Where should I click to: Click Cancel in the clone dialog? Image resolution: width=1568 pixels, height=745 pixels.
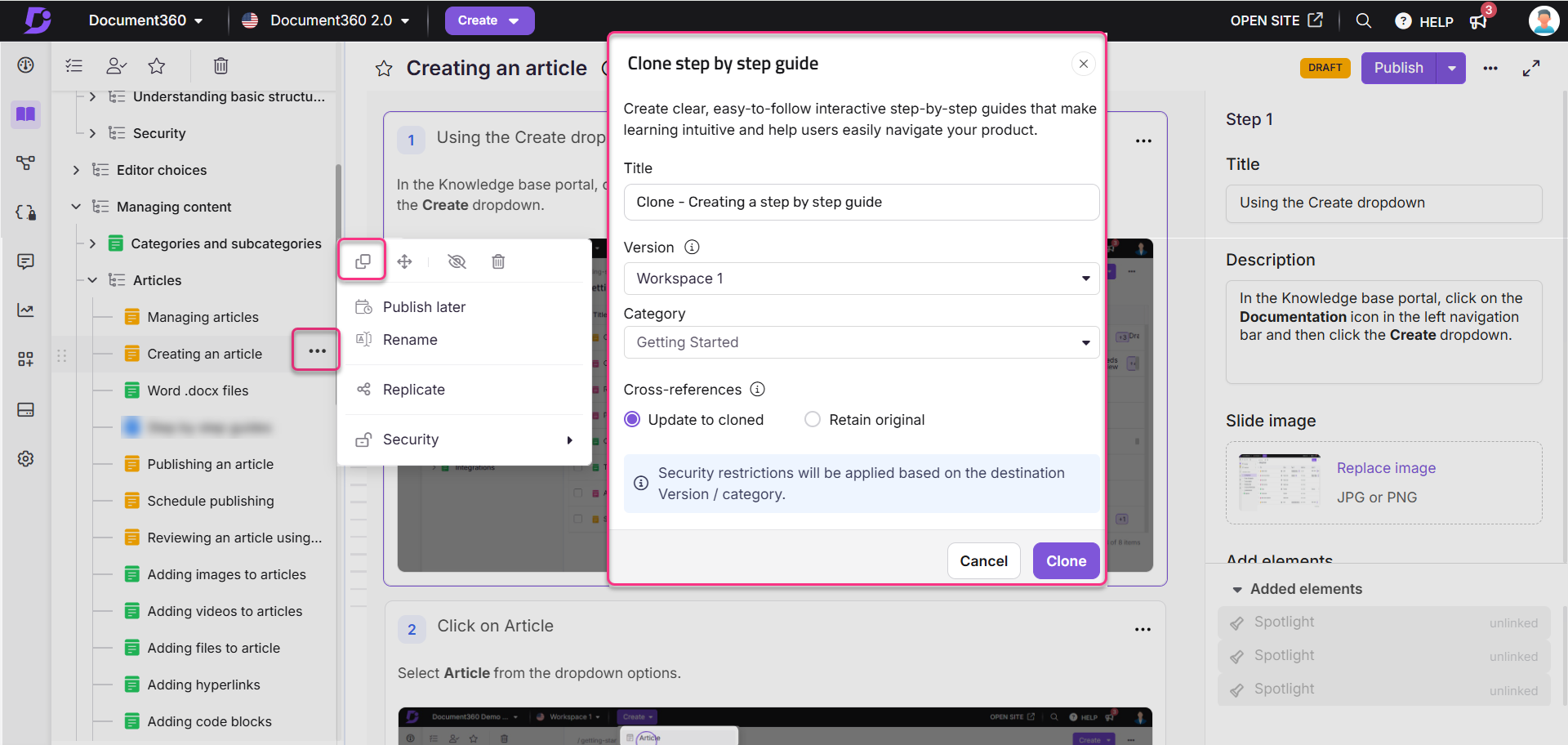[983, 561]
